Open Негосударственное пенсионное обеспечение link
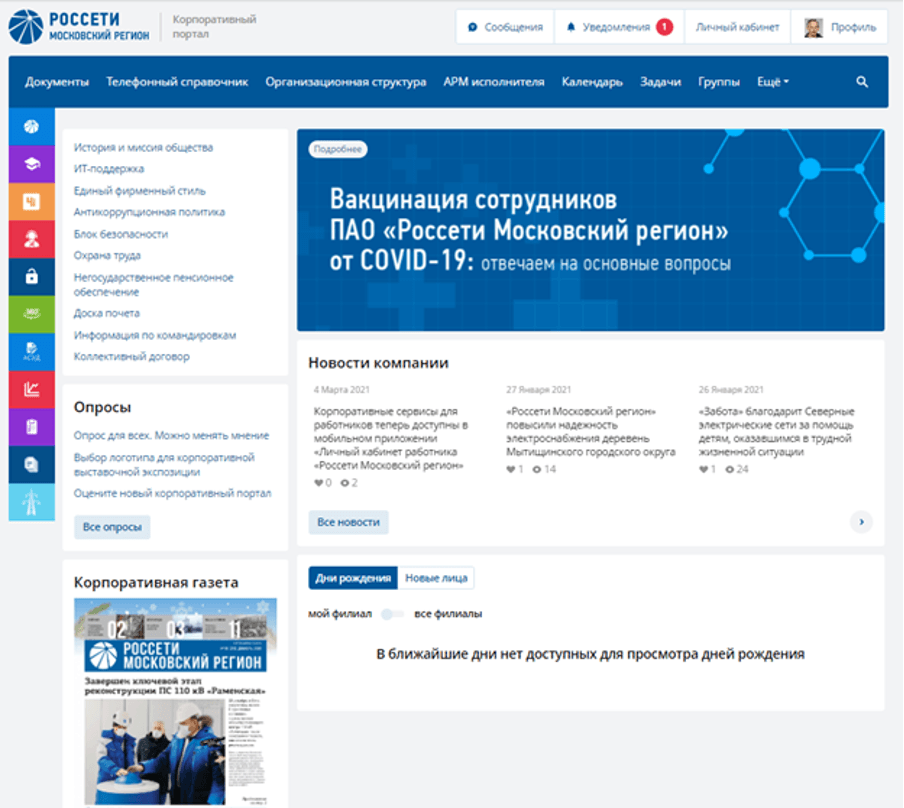Screen dimensions: 904x808 (x=154, y=285)
